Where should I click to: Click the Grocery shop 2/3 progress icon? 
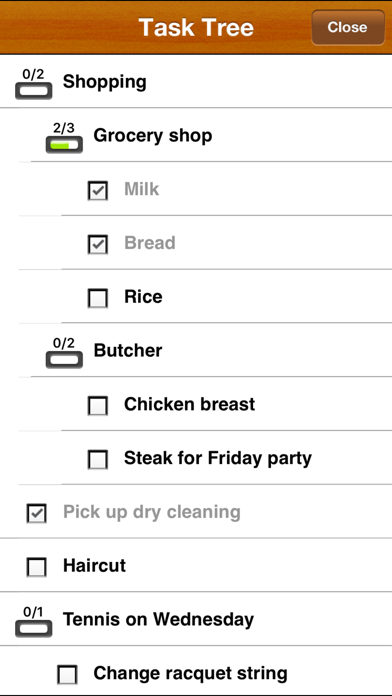(x=64, y=138)
